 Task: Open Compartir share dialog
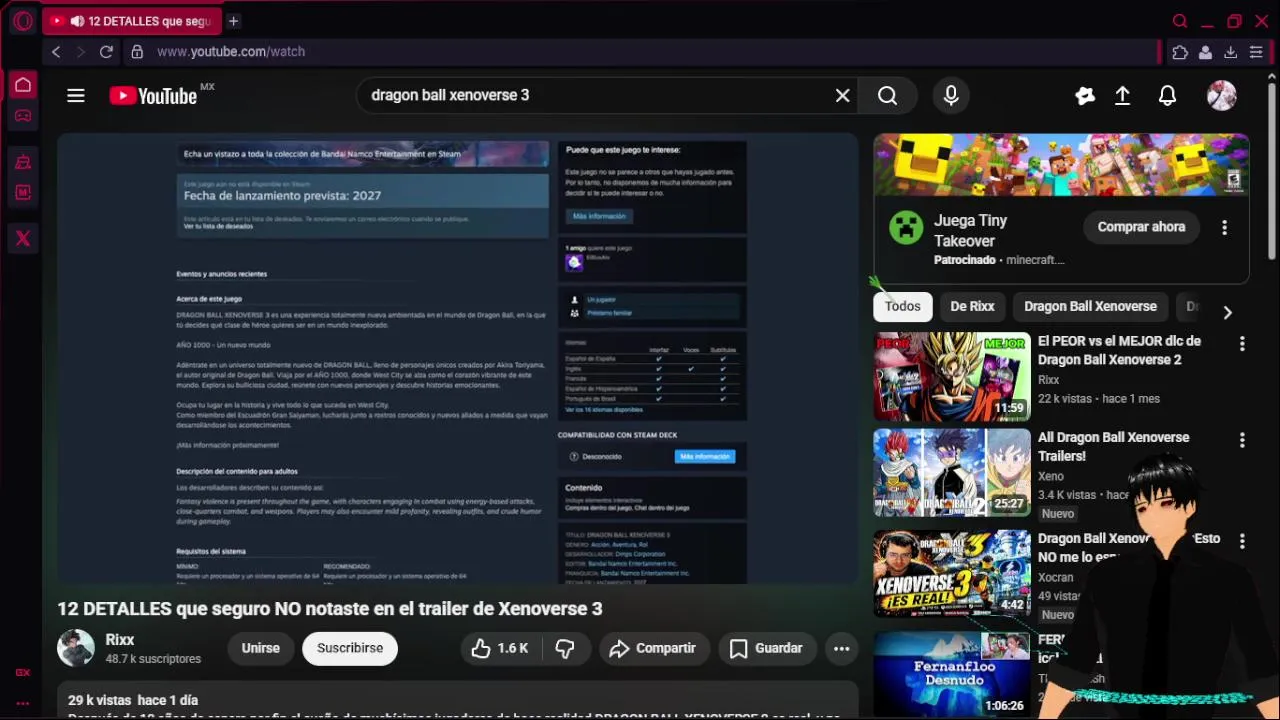653,648
